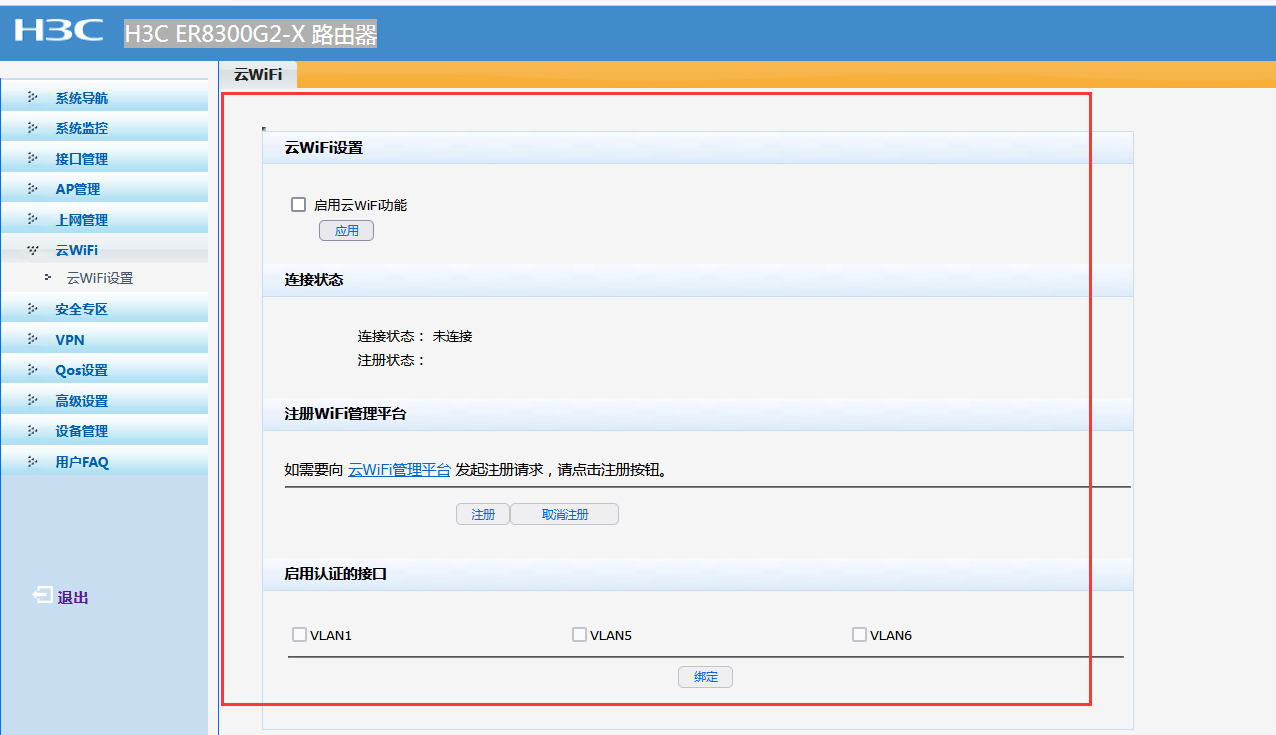This screenshot has height=735, width=1276.
Task: Click the H3C ER8300G2-X 路由器 title
Action: pos(251,34)
